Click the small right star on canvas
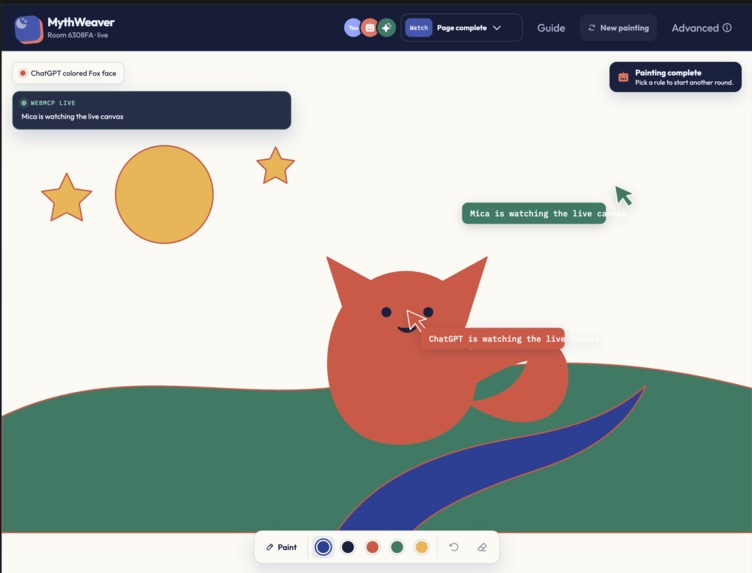 click(x=275, y=166)
